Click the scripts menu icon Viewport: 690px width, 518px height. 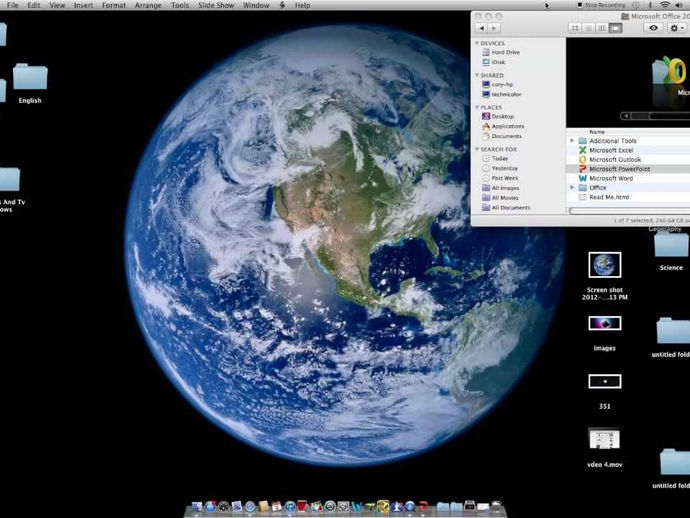283,5
